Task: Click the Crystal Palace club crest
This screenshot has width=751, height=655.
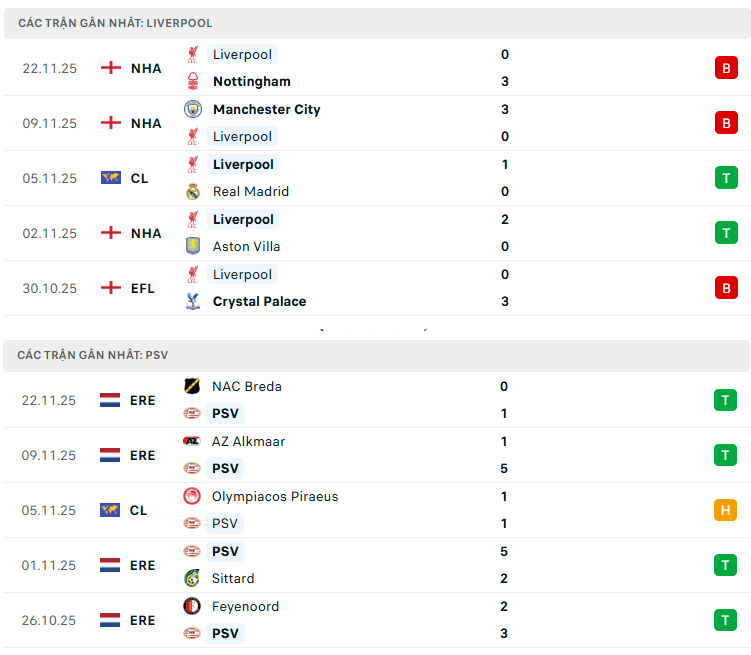Action: coord(193,302)
